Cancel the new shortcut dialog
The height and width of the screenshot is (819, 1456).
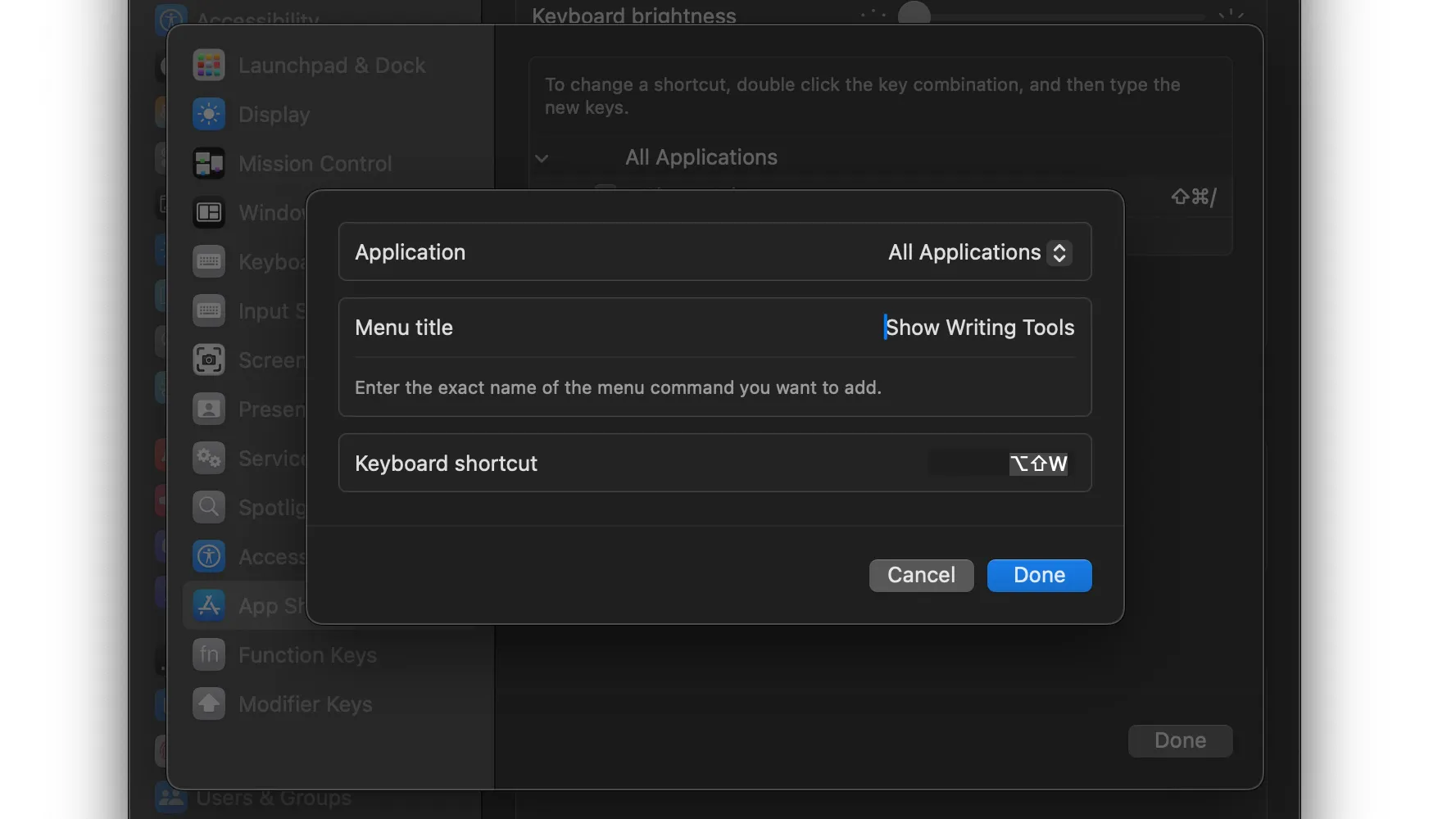[x=921, y=575]
